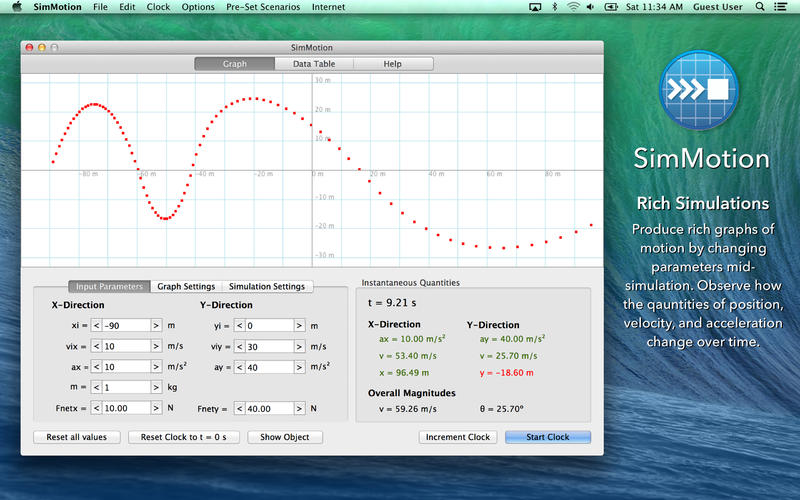800x500 pixels.
Task: Open the Edit menu
Action: tap(127, 7)
